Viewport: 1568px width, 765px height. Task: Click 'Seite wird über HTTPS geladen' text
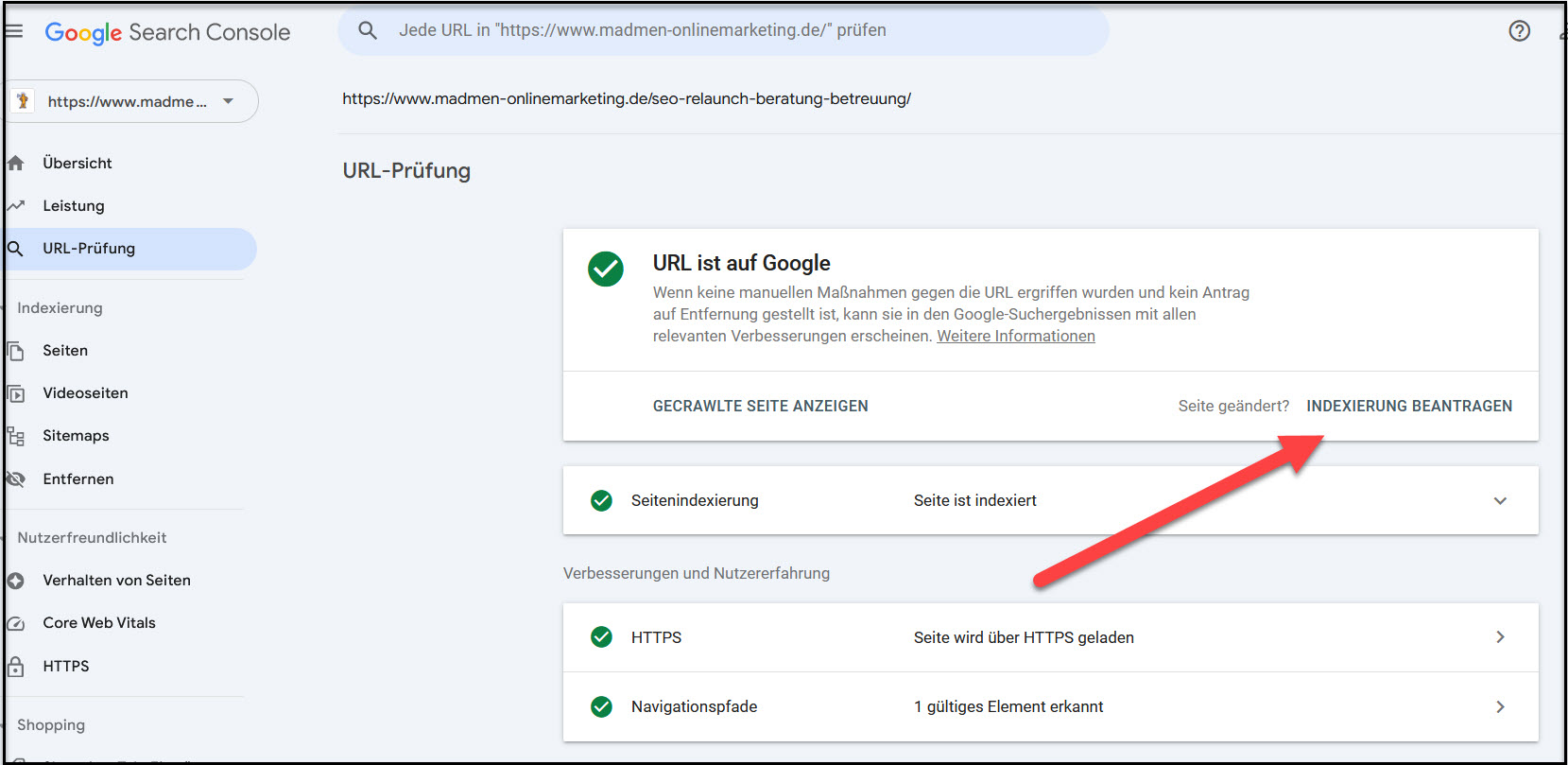(1024, 637)
